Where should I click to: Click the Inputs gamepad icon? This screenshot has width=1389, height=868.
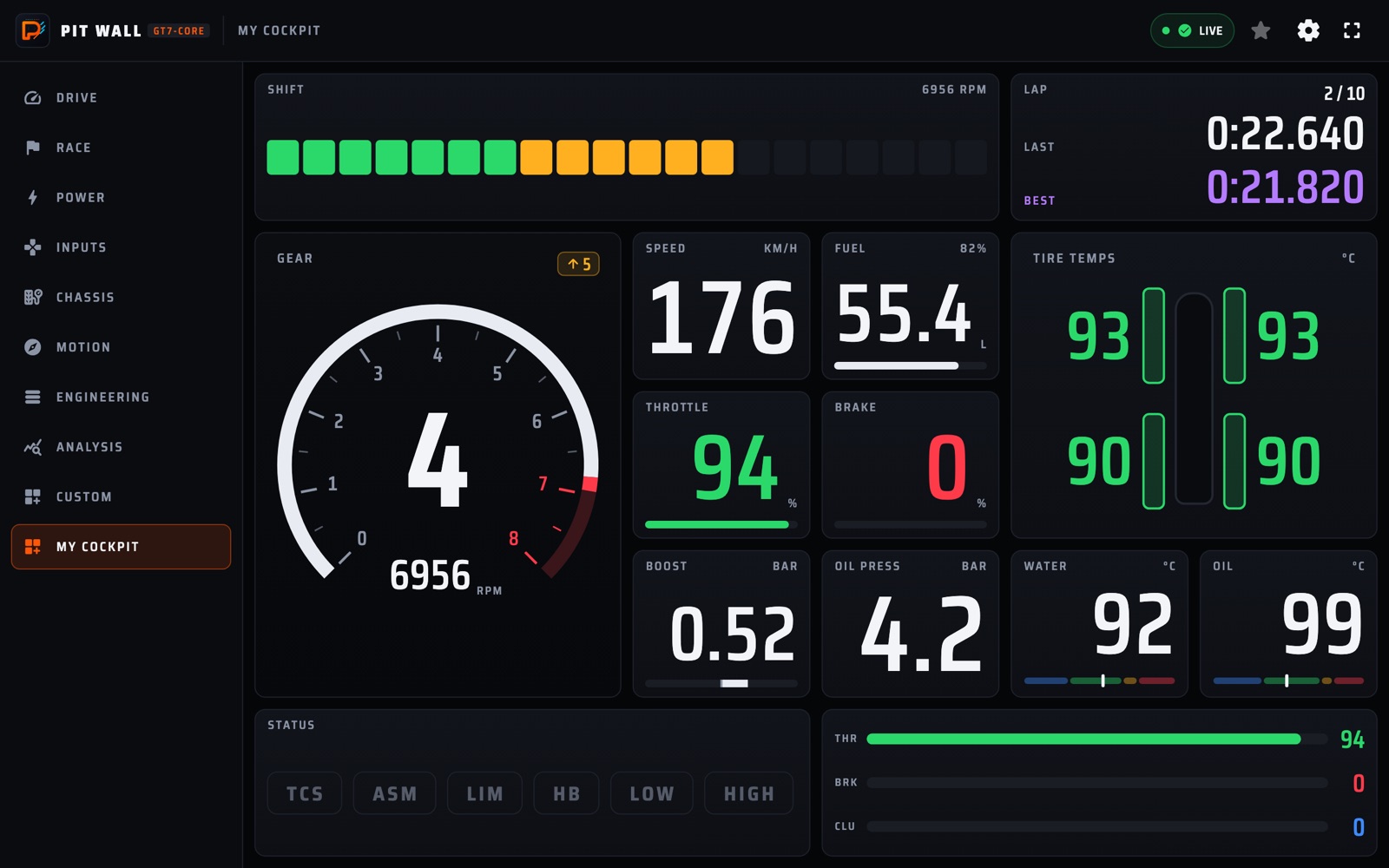point(33,247)
